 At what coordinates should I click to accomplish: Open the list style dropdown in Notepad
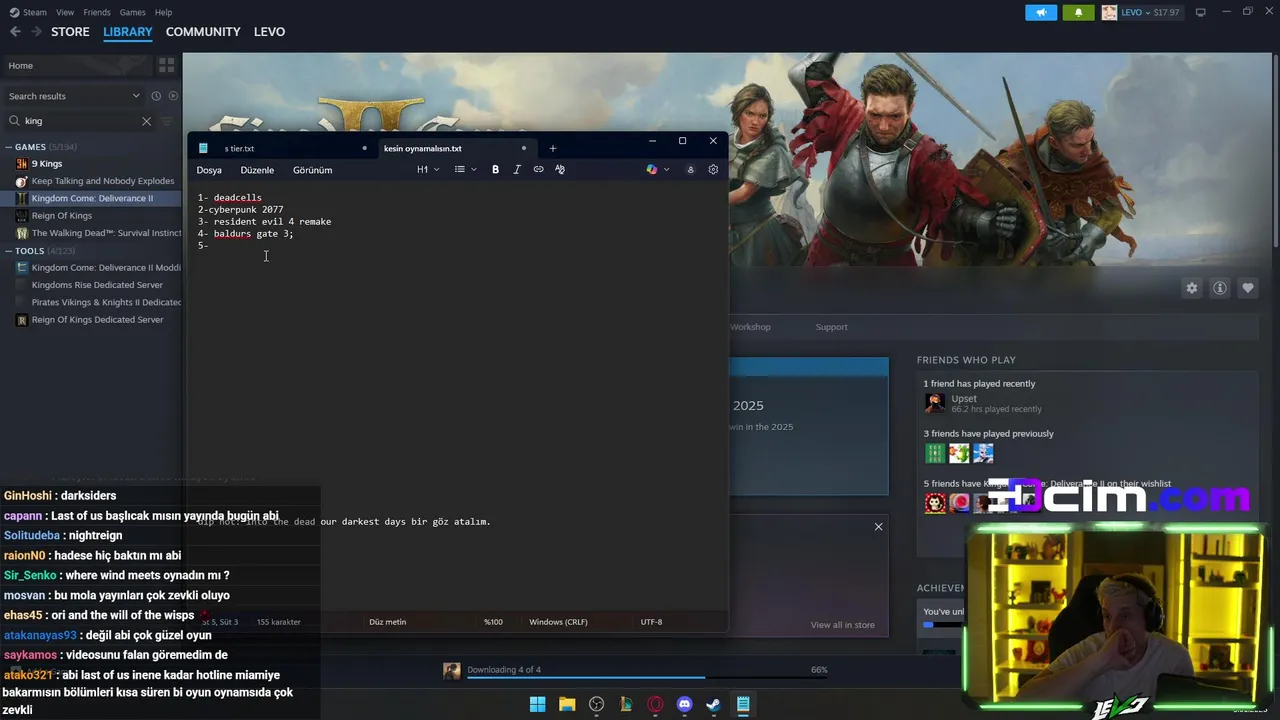[466, 170]
